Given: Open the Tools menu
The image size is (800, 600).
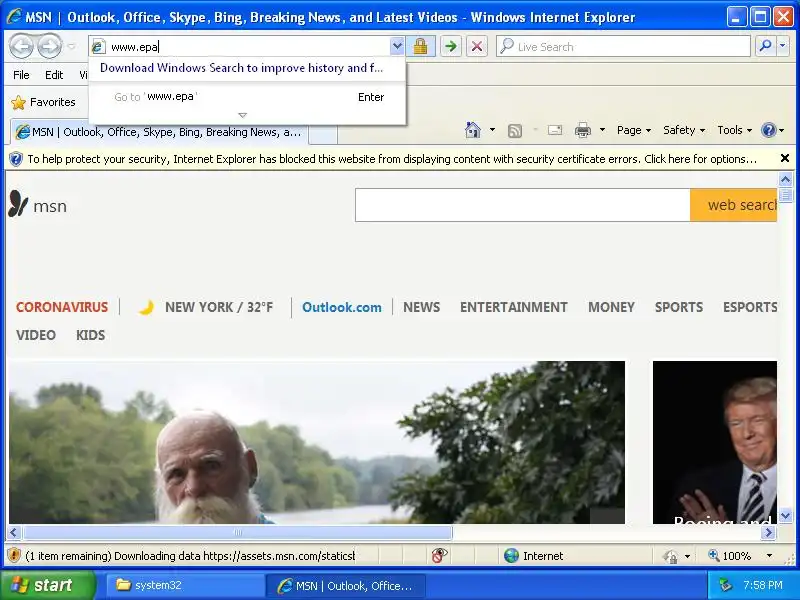Looking at the screenshot, I should [735, 130].
